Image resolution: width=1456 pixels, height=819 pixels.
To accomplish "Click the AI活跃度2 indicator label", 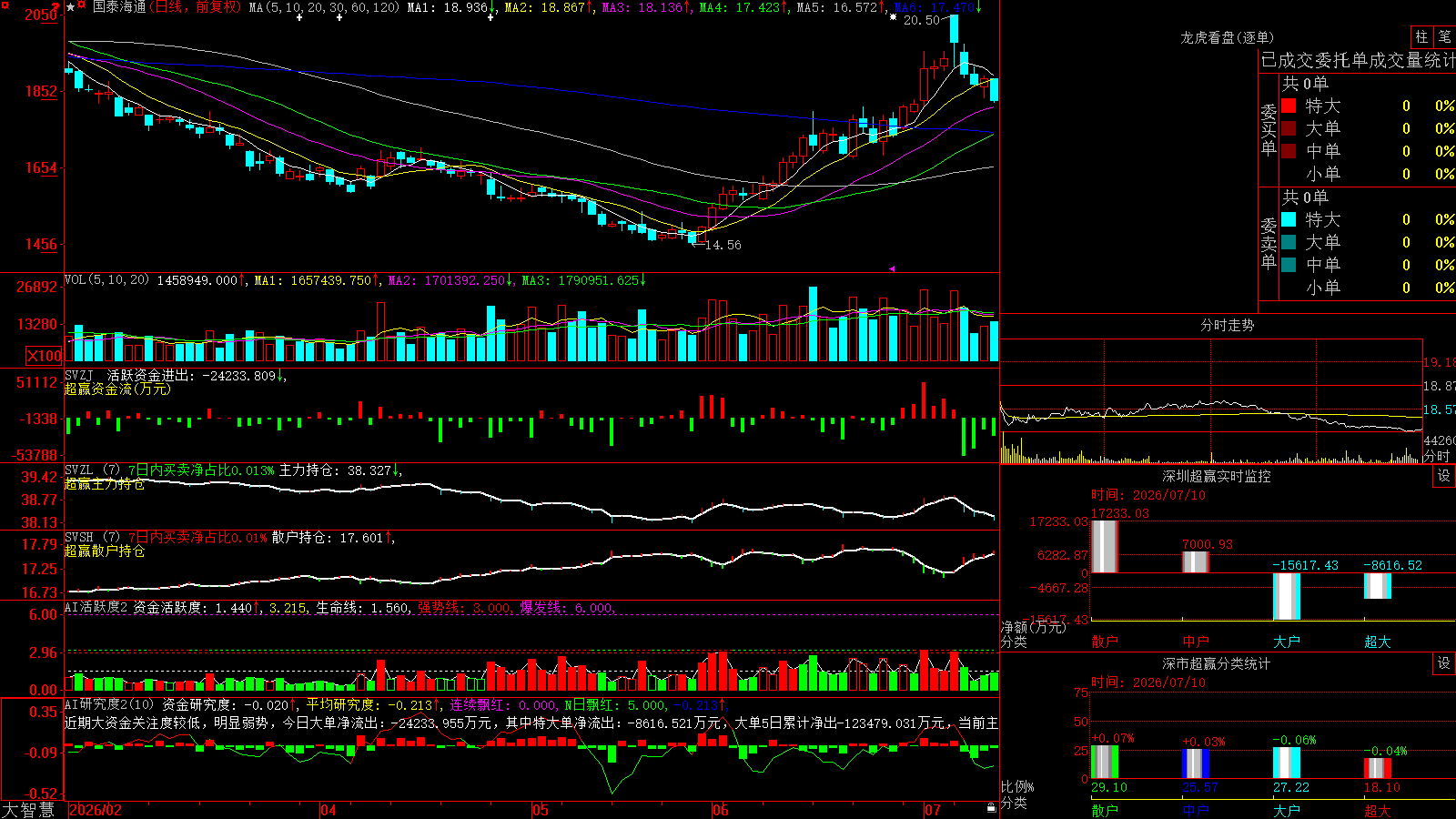I will point(97,607).
